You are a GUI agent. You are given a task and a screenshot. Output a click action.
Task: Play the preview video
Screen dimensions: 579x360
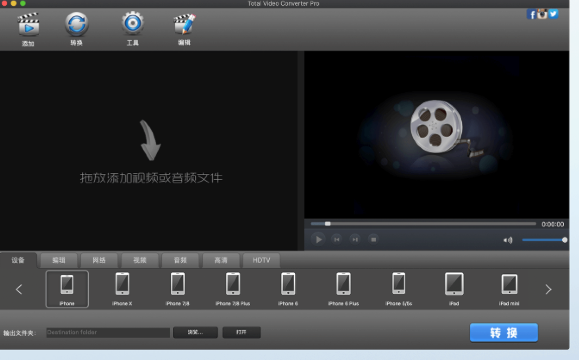click(318, 240)
